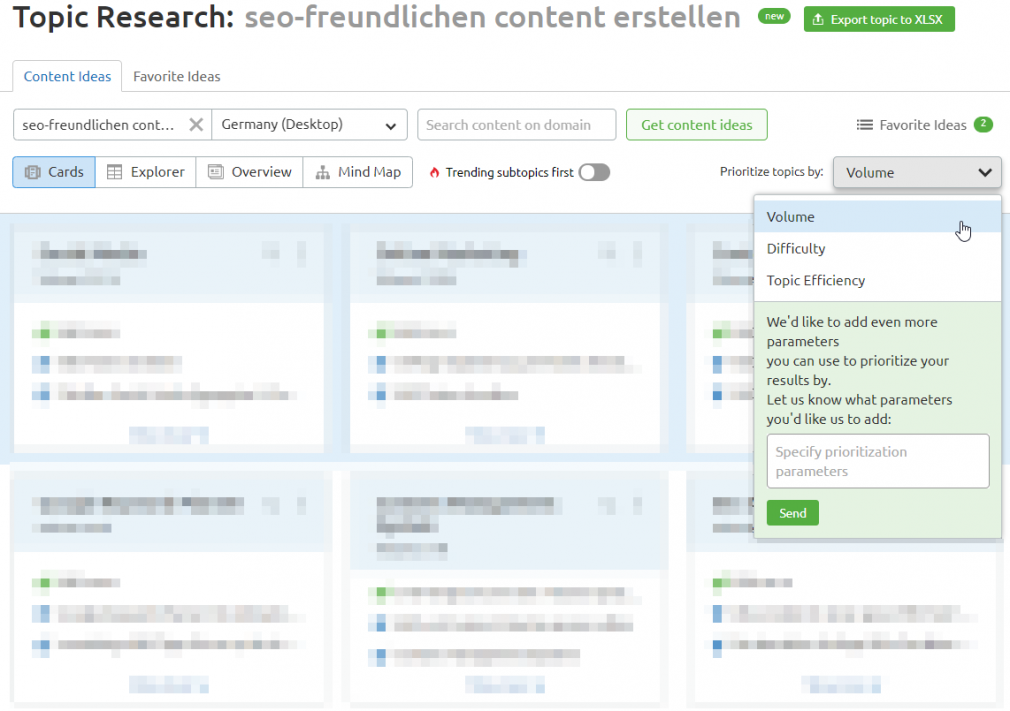The height and width of the screenshot is (711, 1010).
Task: Click Export topic to XLSX button
Action: pyautogui.click(x=879, y=19)
